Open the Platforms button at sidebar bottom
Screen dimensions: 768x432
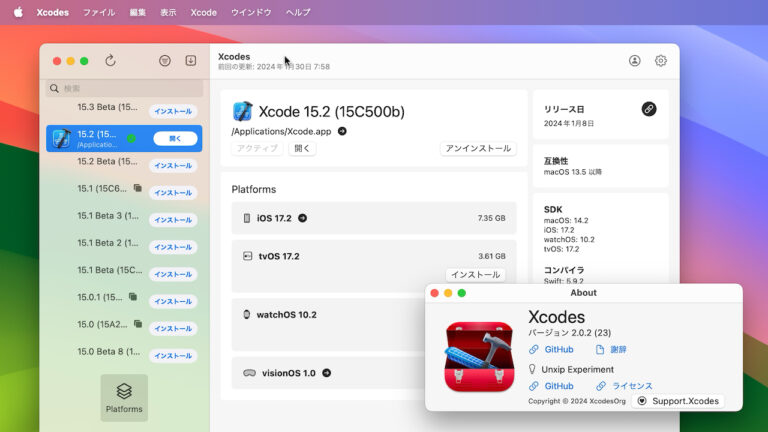(124, 398)
